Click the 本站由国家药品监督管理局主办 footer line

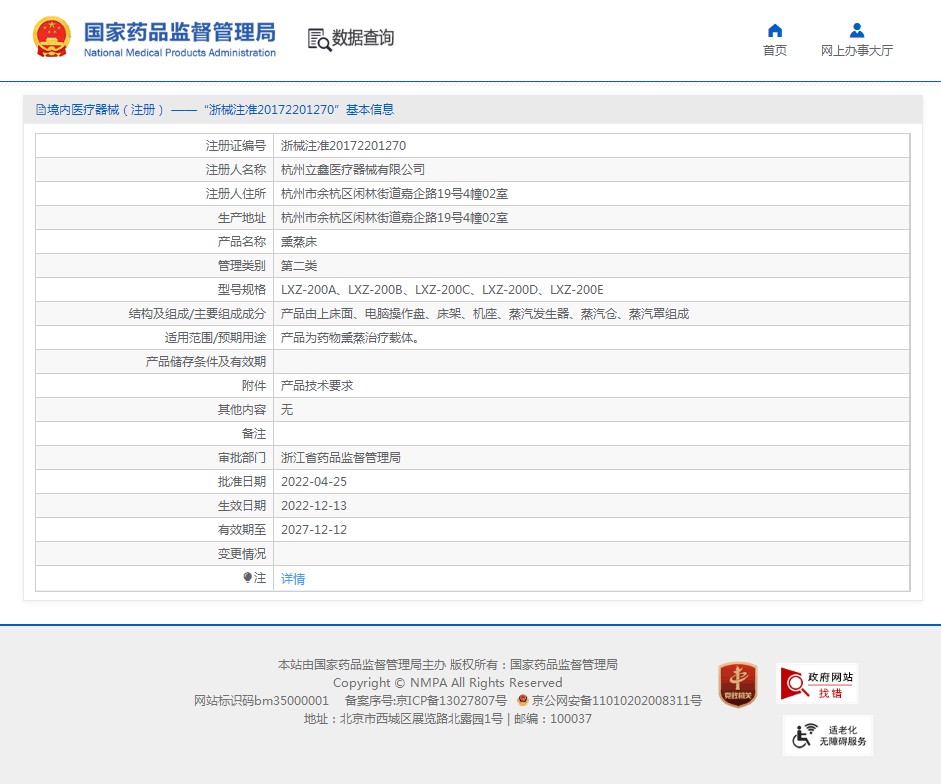[x=362, y=665]
